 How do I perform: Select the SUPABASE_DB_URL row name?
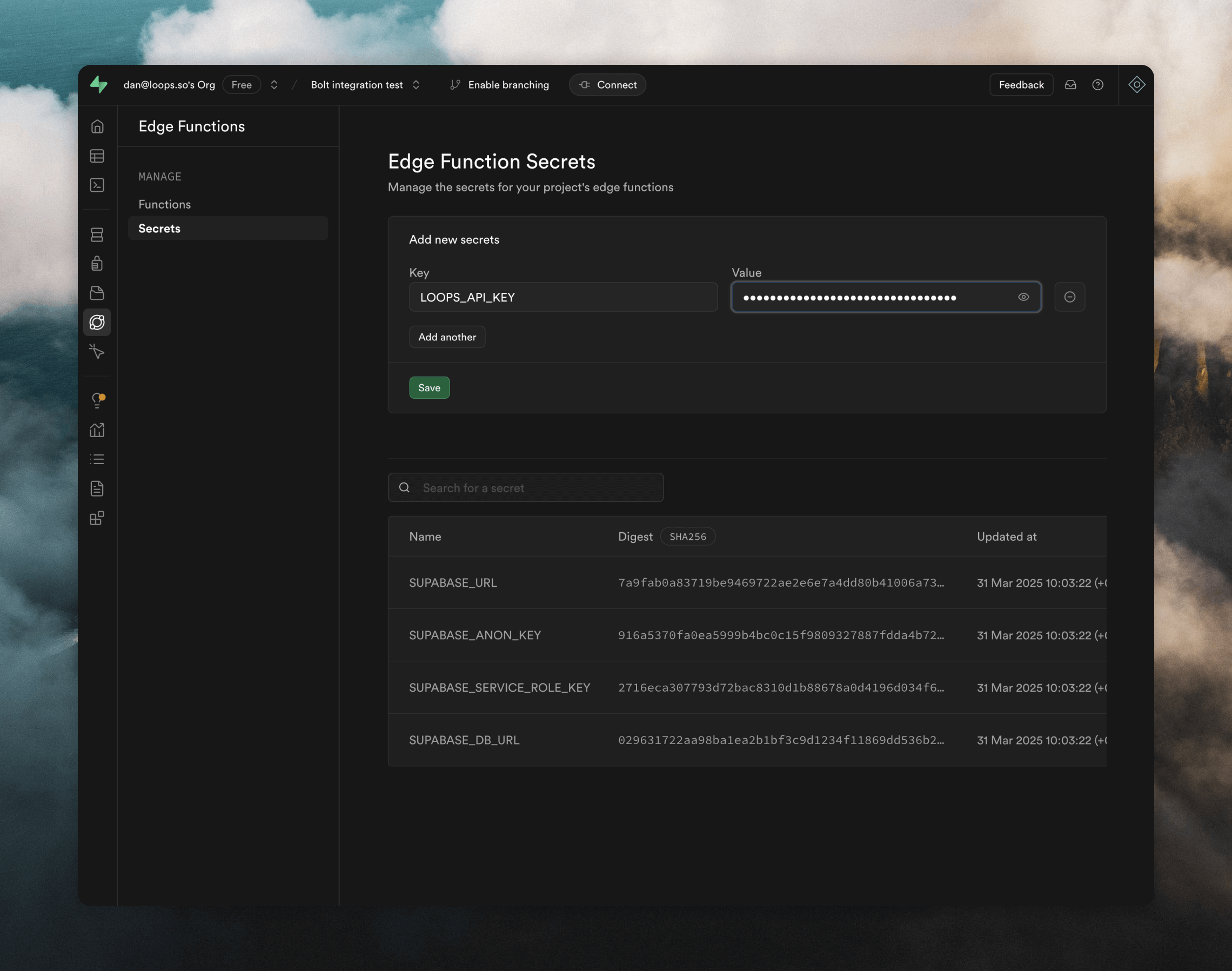pos(465,740)
